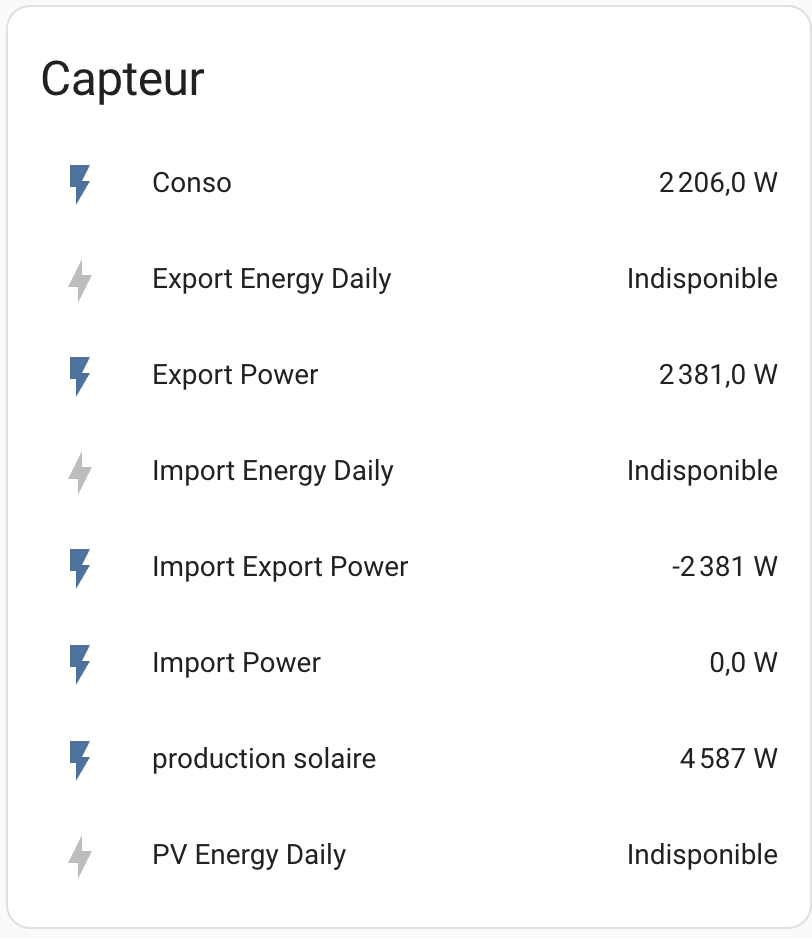Click the Capteur card title
The width and height of the screenshot is (812, 938).
point(122,79)
